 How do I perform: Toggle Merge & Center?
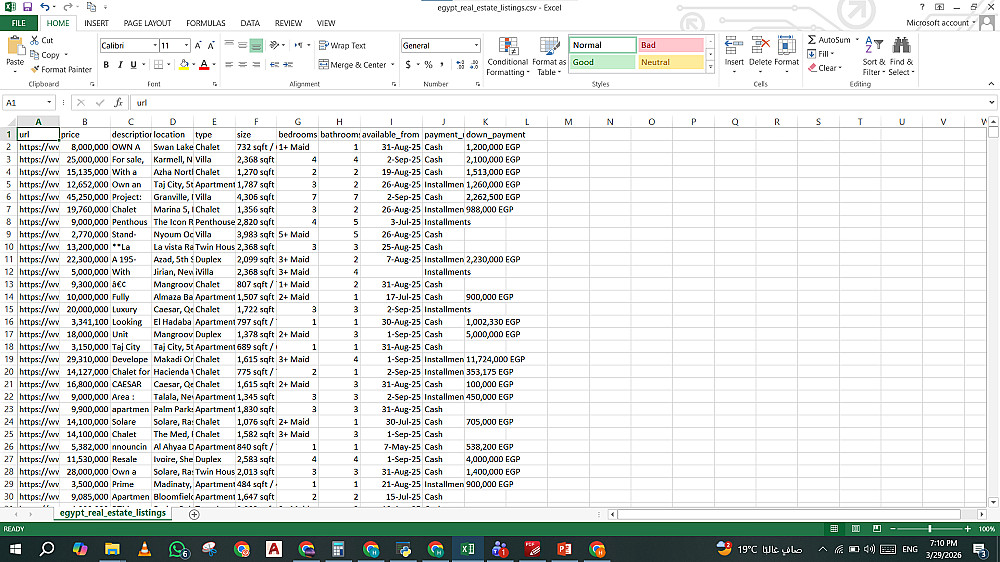(x=353, y=64)
